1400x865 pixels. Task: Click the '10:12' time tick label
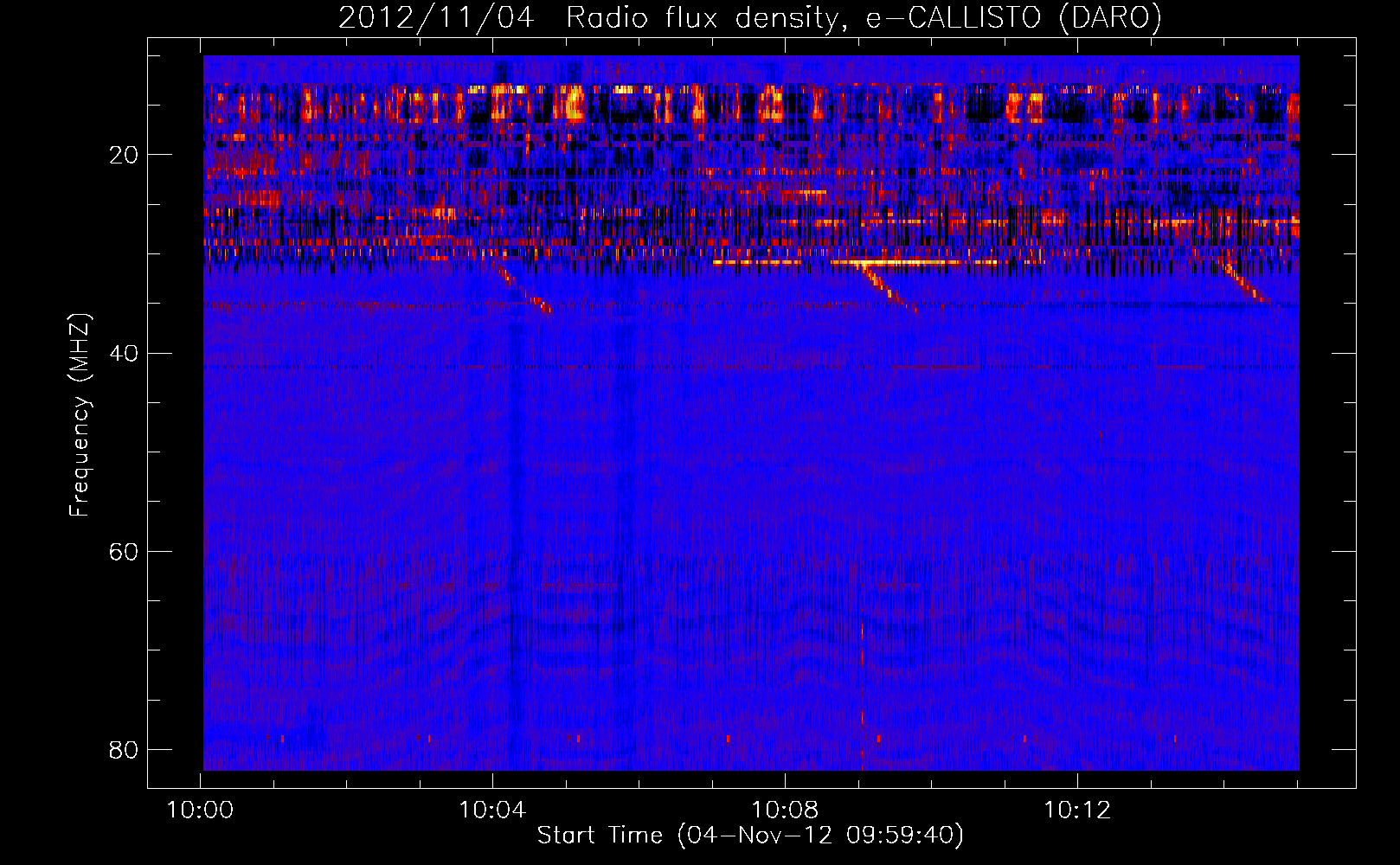(1077, 811)
